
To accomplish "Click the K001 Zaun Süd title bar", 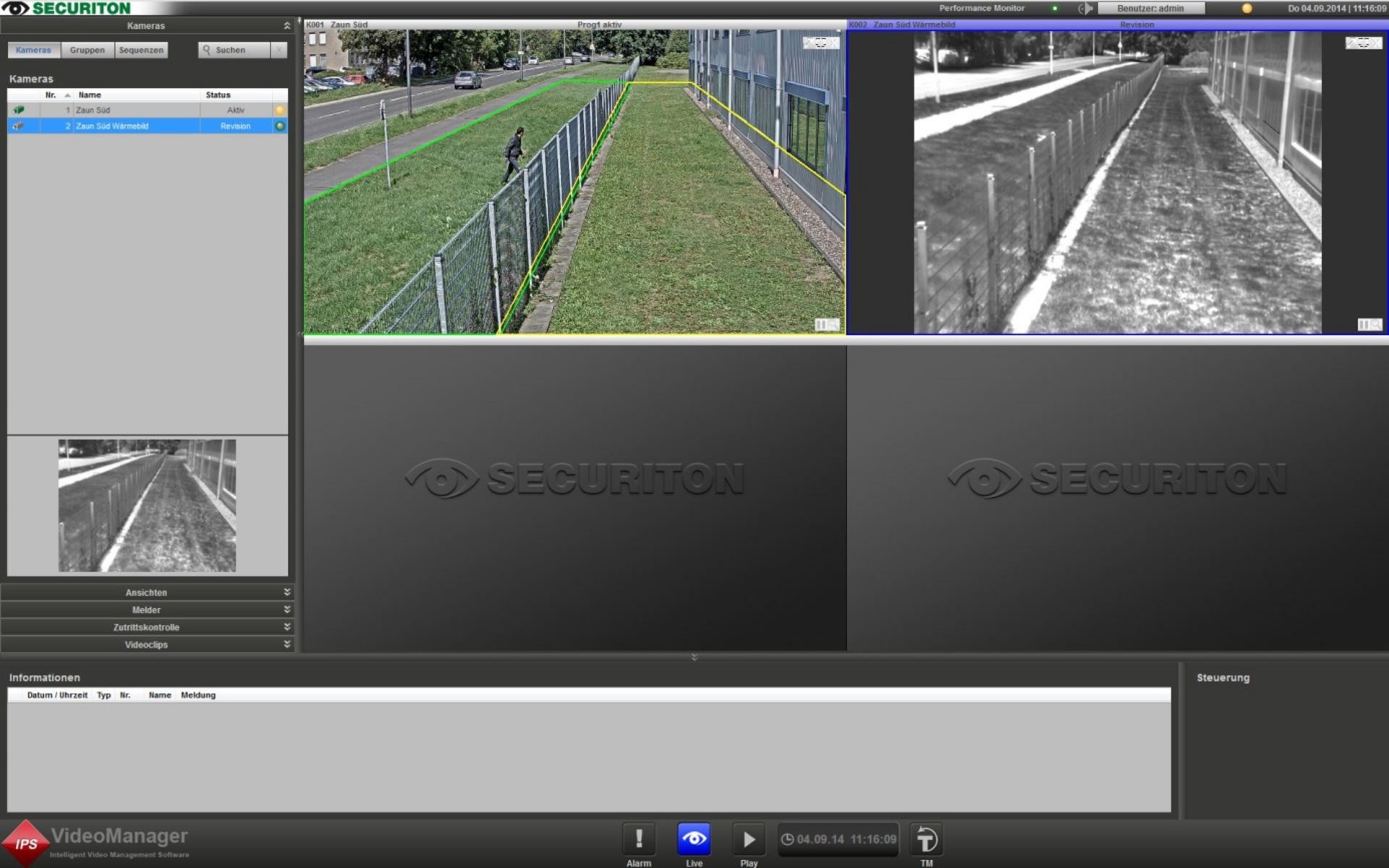I will 574,25.
